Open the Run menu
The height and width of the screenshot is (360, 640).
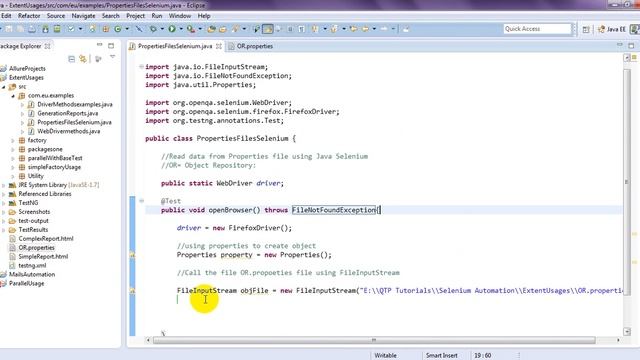click(x=157, y=16)
